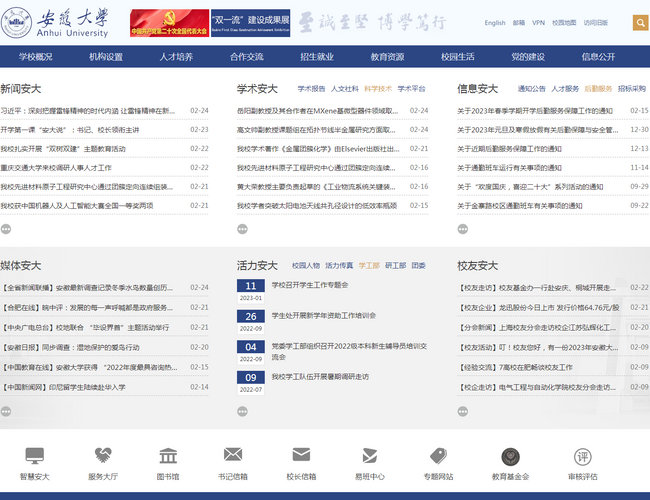Switch to English version link

[x=495, y=22]
